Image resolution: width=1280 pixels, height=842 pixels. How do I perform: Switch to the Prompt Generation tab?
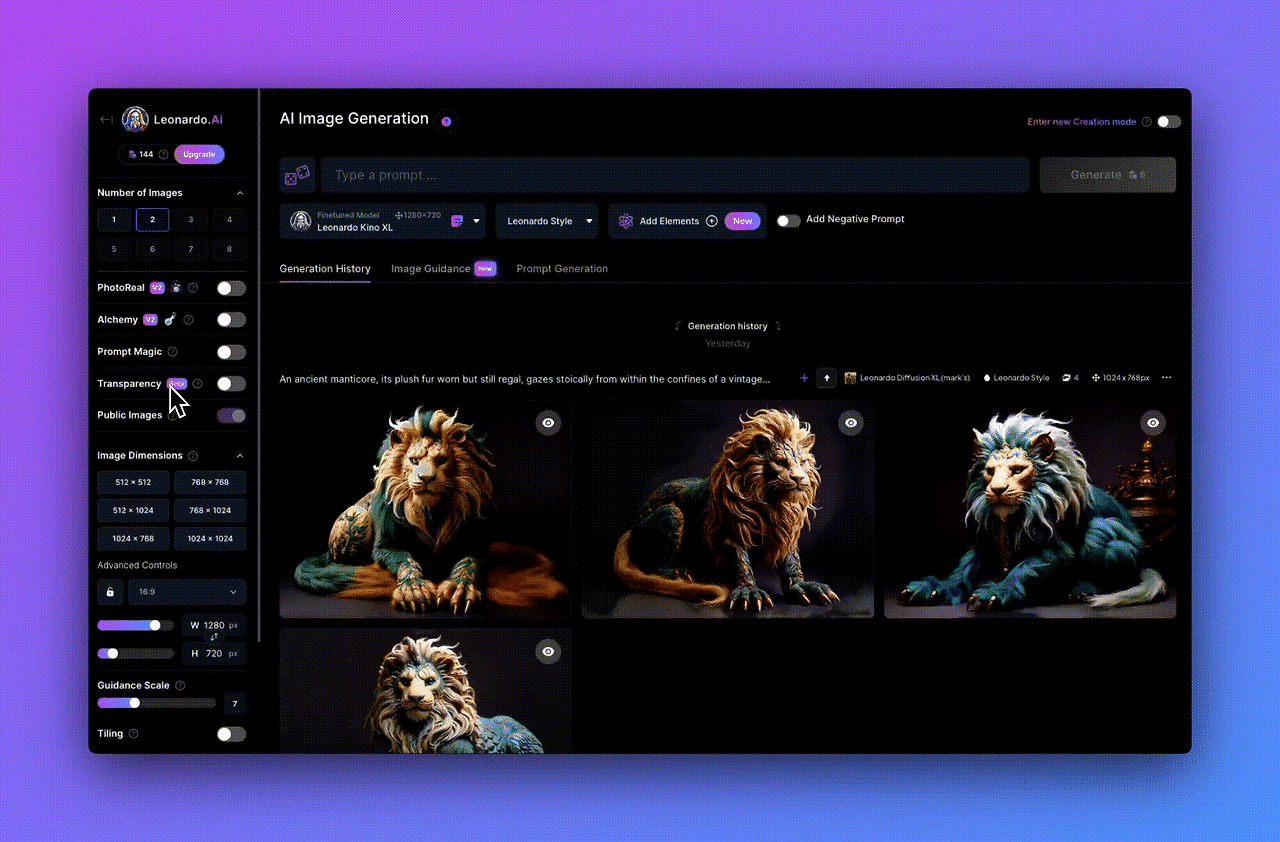pos(562,269)
